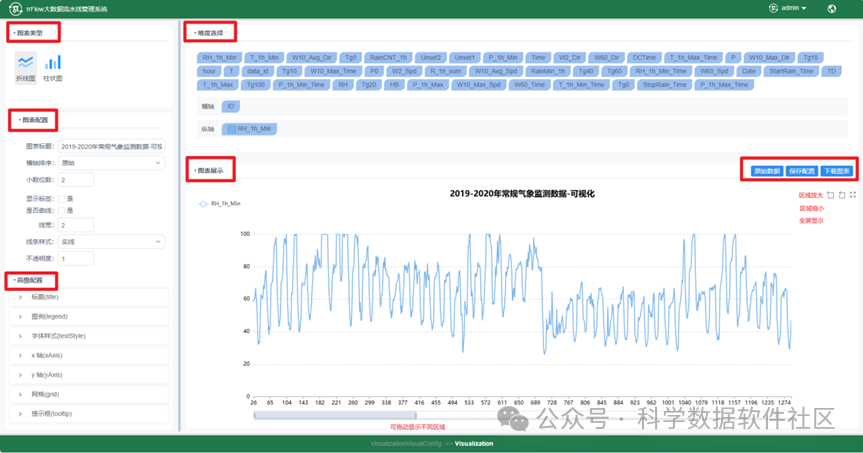Enable the 显示标签 (show labels) checkbox
863x453 pixels.
tap(62, 199)
